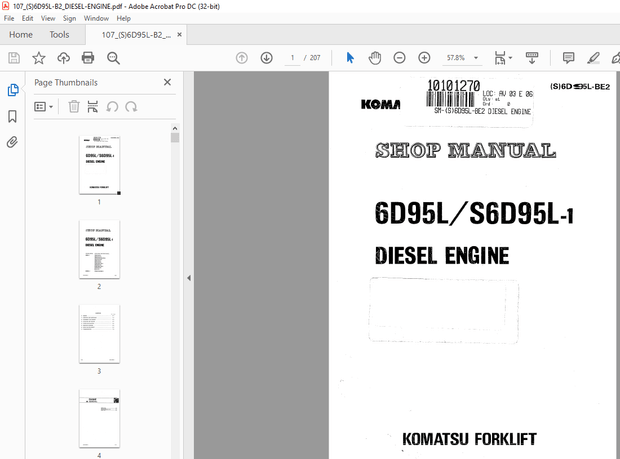
Task: Select page 2 thumbnail
Action: (99, 249)
